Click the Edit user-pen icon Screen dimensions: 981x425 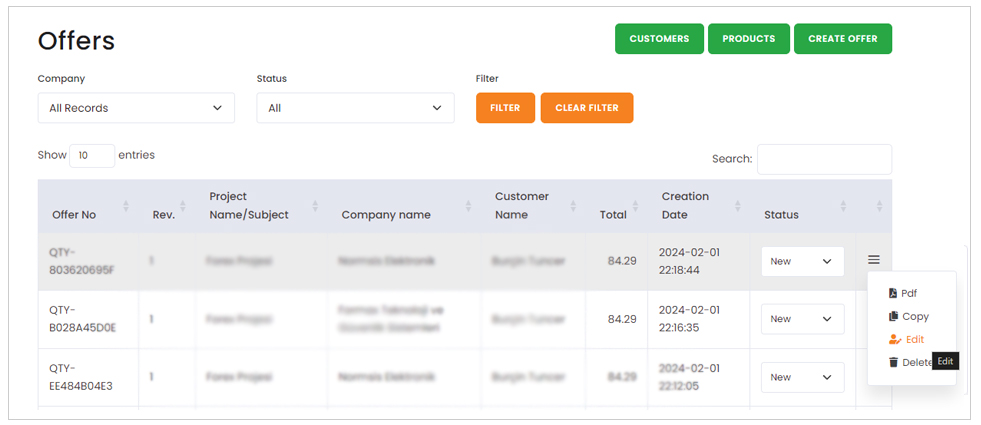coord(894,340)
